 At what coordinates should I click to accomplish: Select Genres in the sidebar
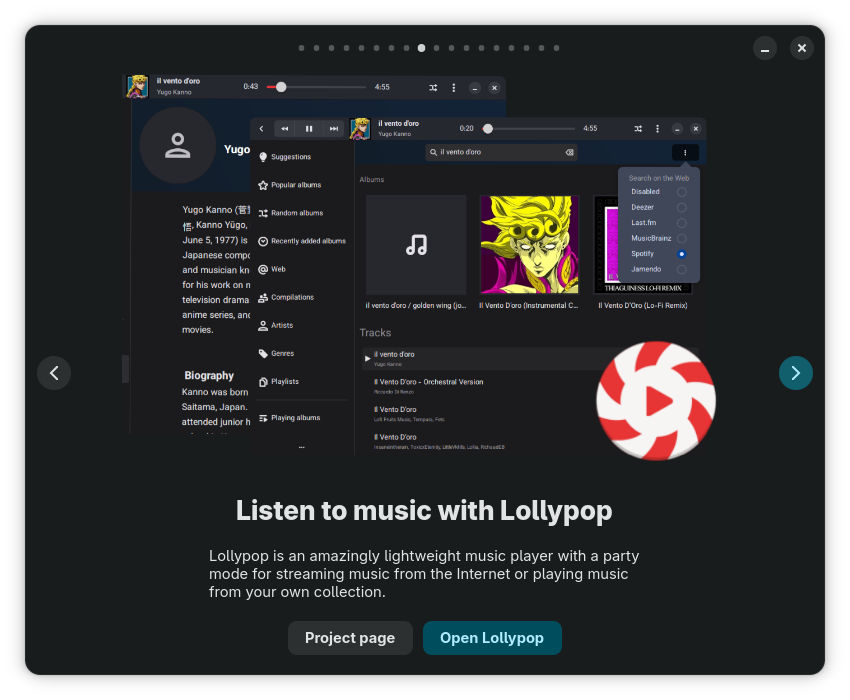[x=281, y=353]
